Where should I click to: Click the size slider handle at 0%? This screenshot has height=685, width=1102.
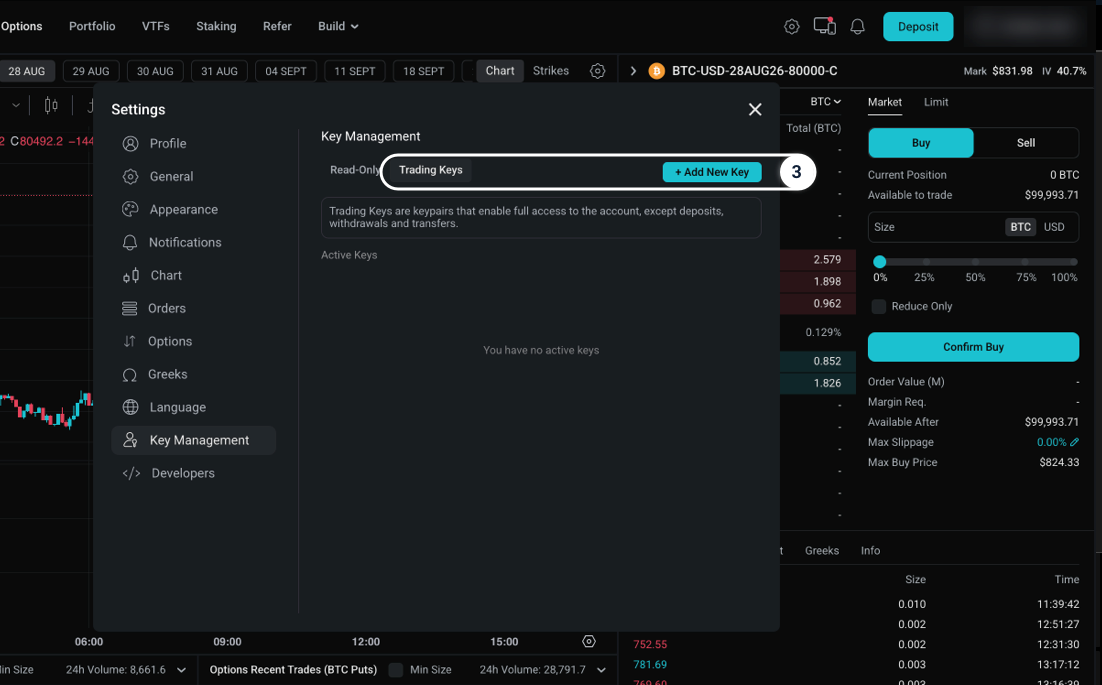(x=879, y=262)
